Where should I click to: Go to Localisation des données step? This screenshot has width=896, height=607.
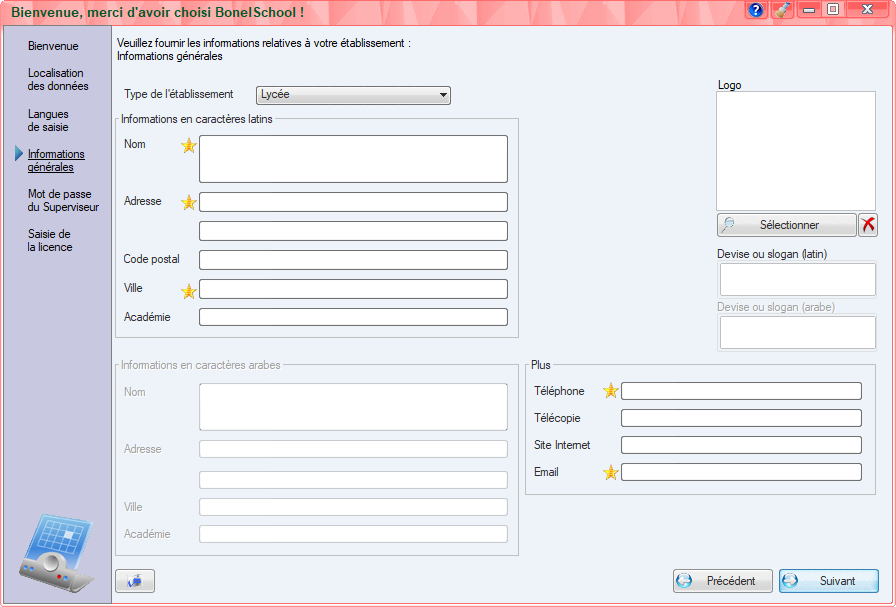tap(58, 79)
